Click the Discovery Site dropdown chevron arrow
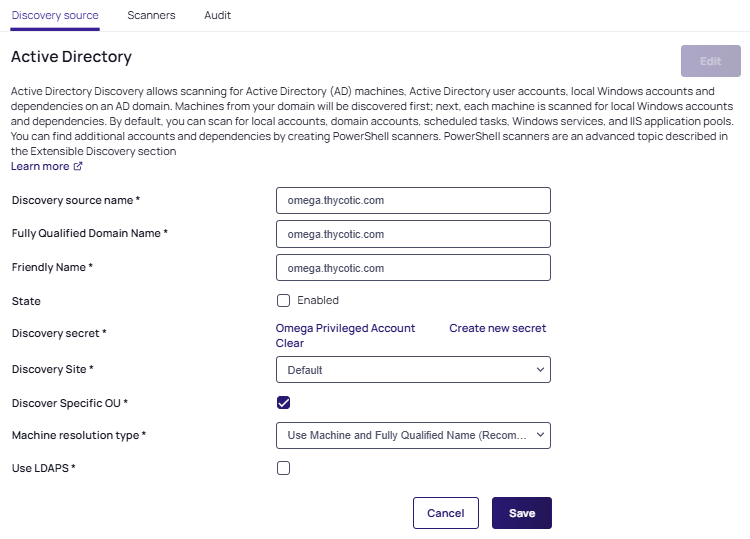 click(x=540, y=370)
